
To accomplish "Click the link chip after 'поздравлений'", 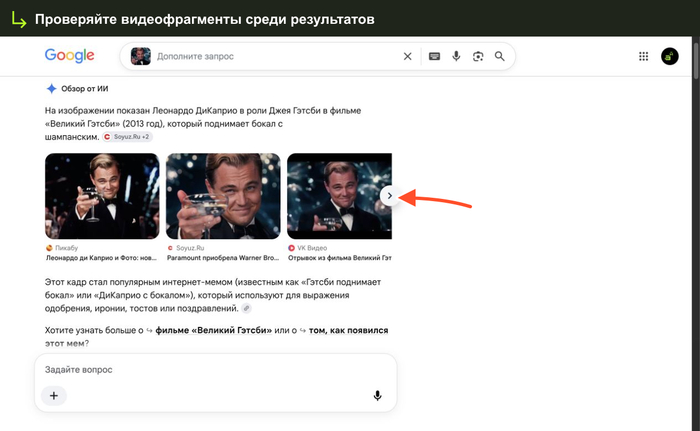I will (246, 308).
